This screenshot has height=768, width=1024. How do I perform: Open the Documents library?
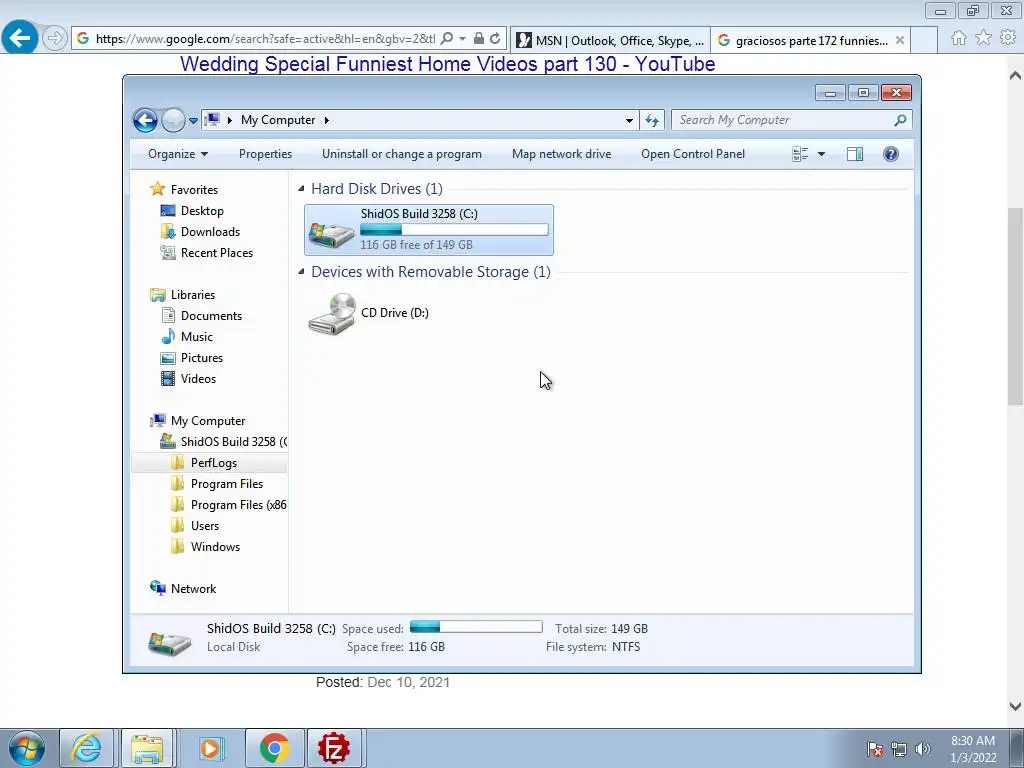click(x=211, y=316)
